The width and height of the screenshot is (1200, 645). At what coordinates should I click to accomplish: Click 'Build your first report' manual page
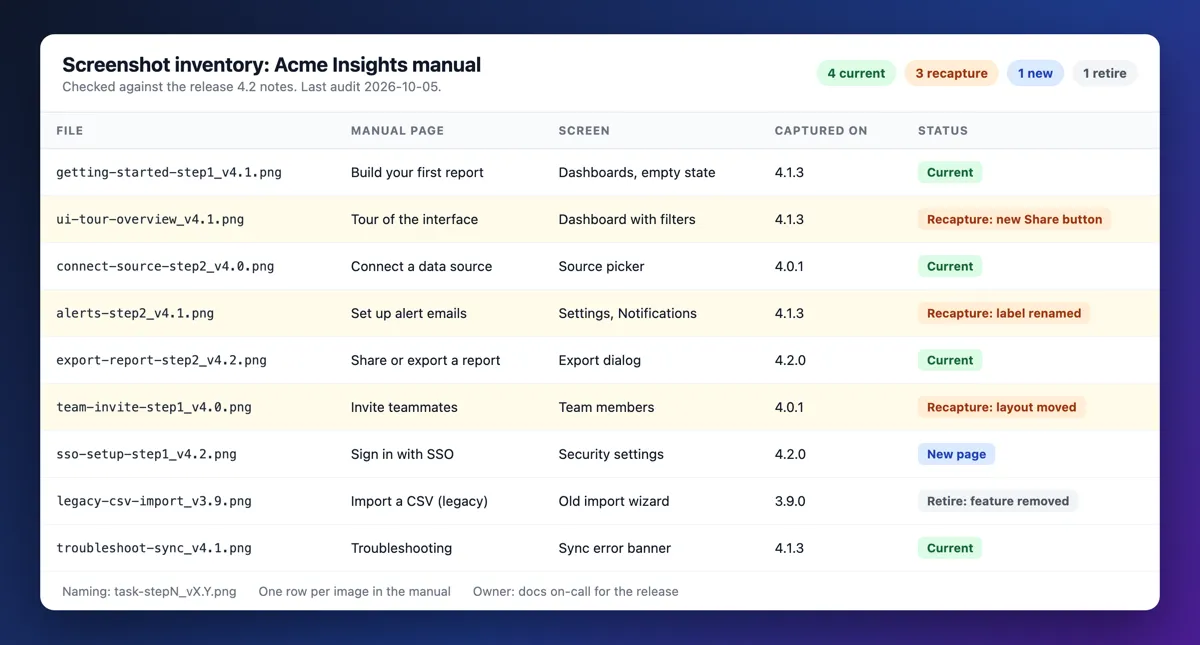[x=417, y=172]
